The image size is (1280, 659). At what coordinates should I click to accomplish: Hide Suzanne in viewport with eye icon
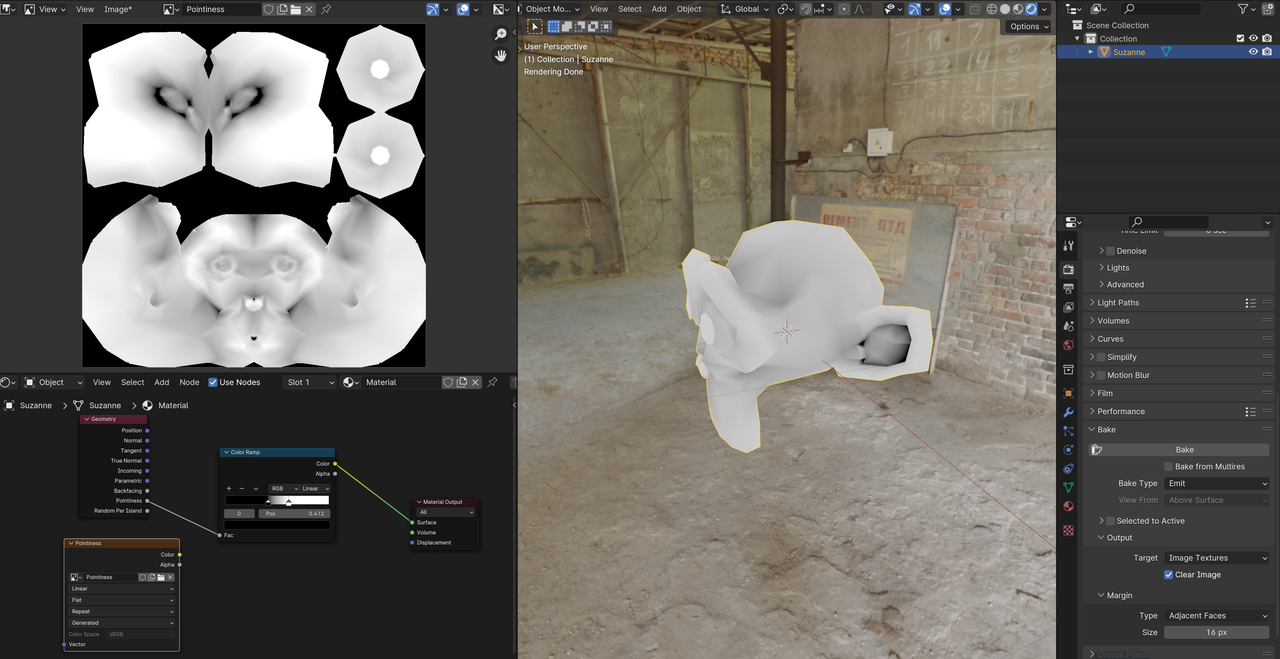1253,52
